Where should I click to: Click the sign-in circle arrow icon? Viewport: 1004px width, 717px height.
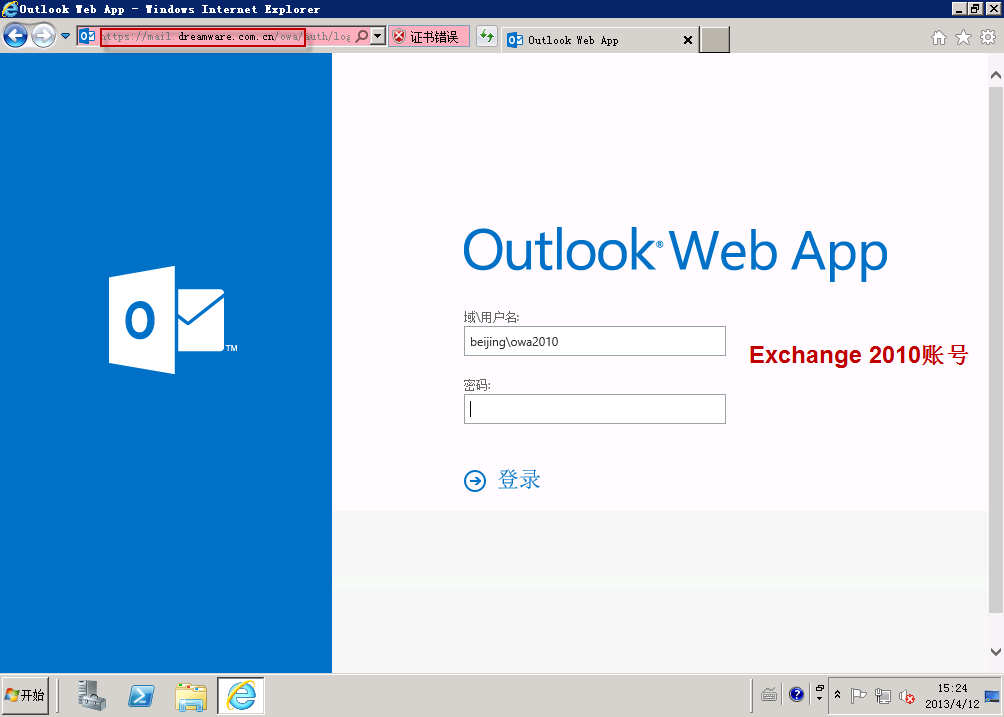pos(475,481)
